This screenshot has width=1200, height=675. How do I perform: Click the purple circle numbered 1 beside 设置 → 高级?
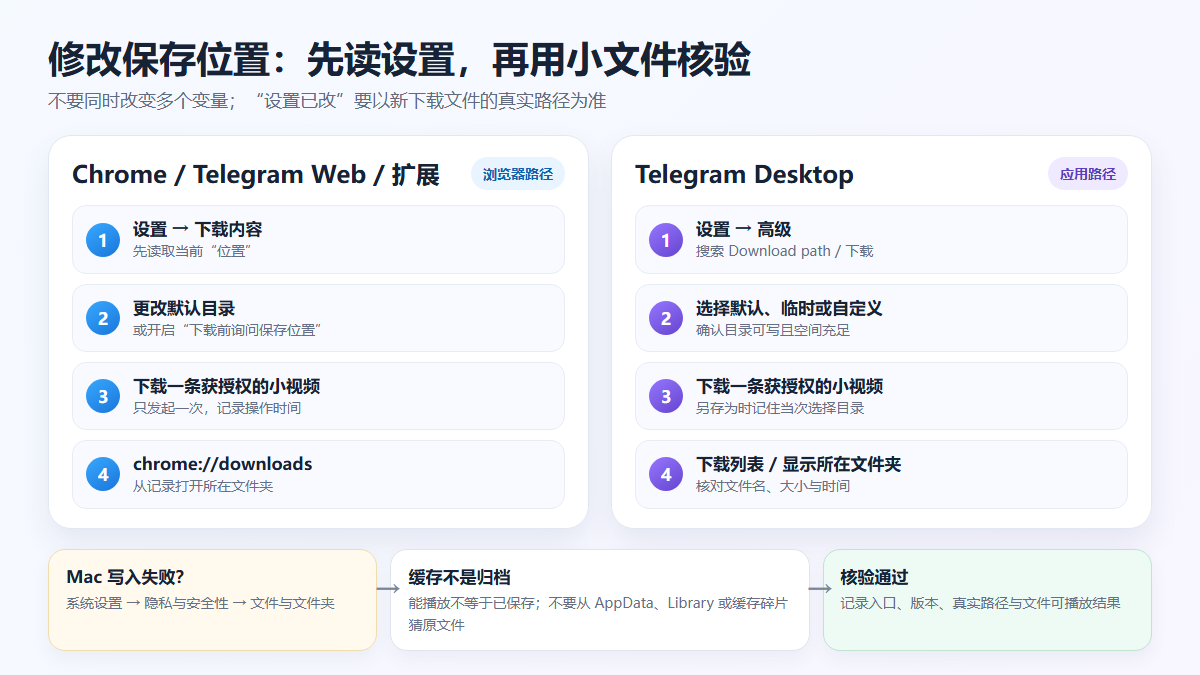pos(666,240)
